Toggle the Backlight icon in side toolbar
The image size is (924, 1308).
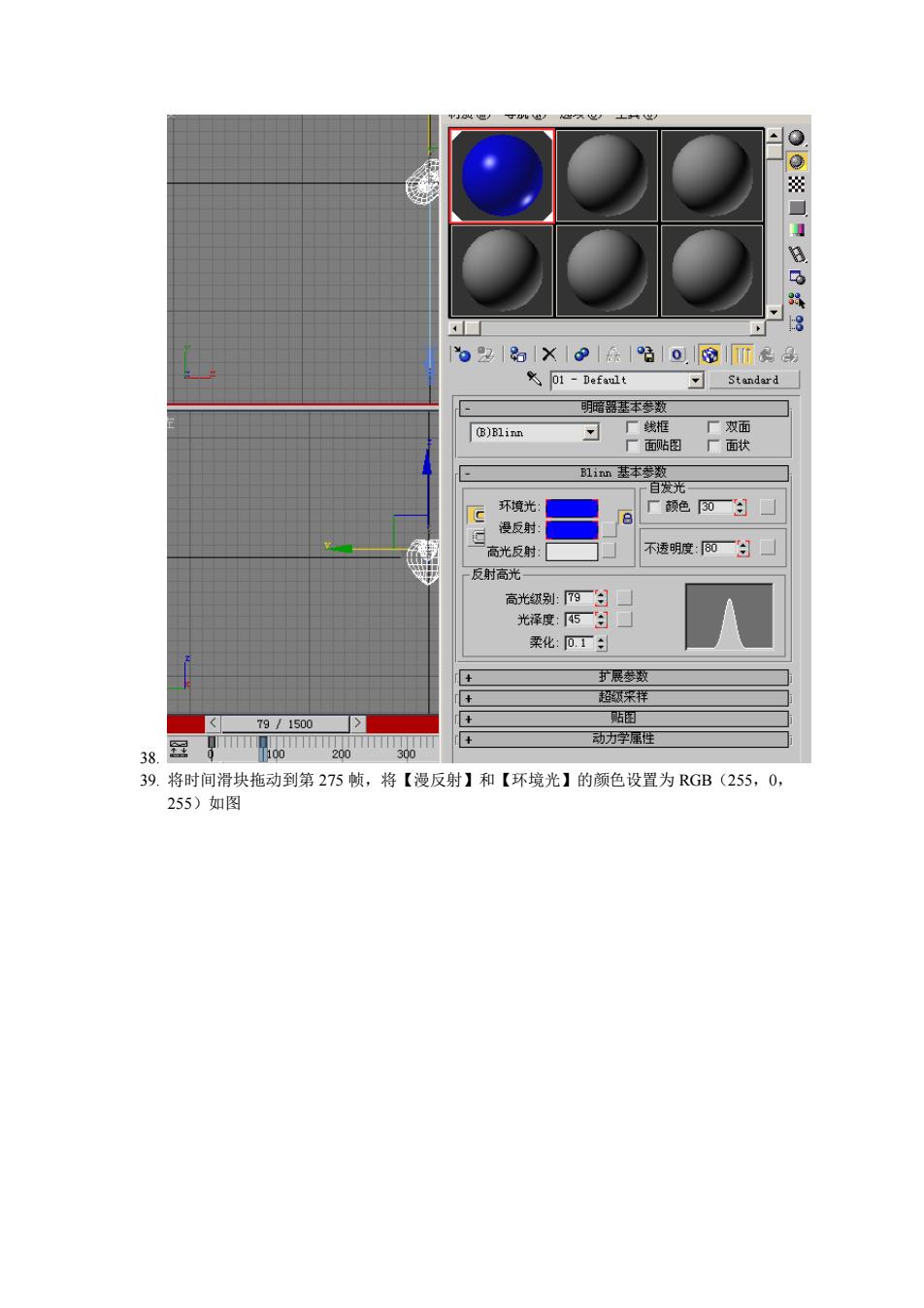797,162
